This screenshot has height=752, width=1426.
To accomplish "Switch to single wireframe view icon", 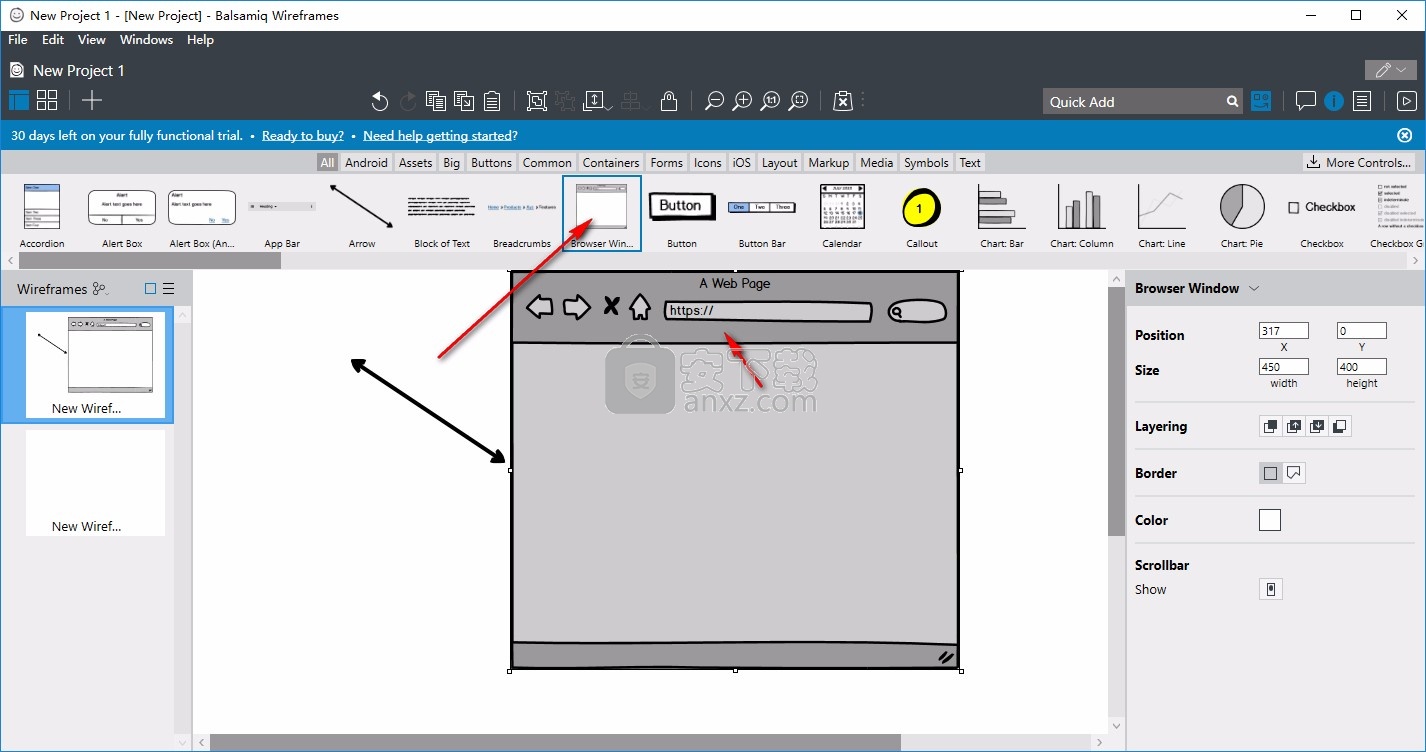I will [19, 100].
